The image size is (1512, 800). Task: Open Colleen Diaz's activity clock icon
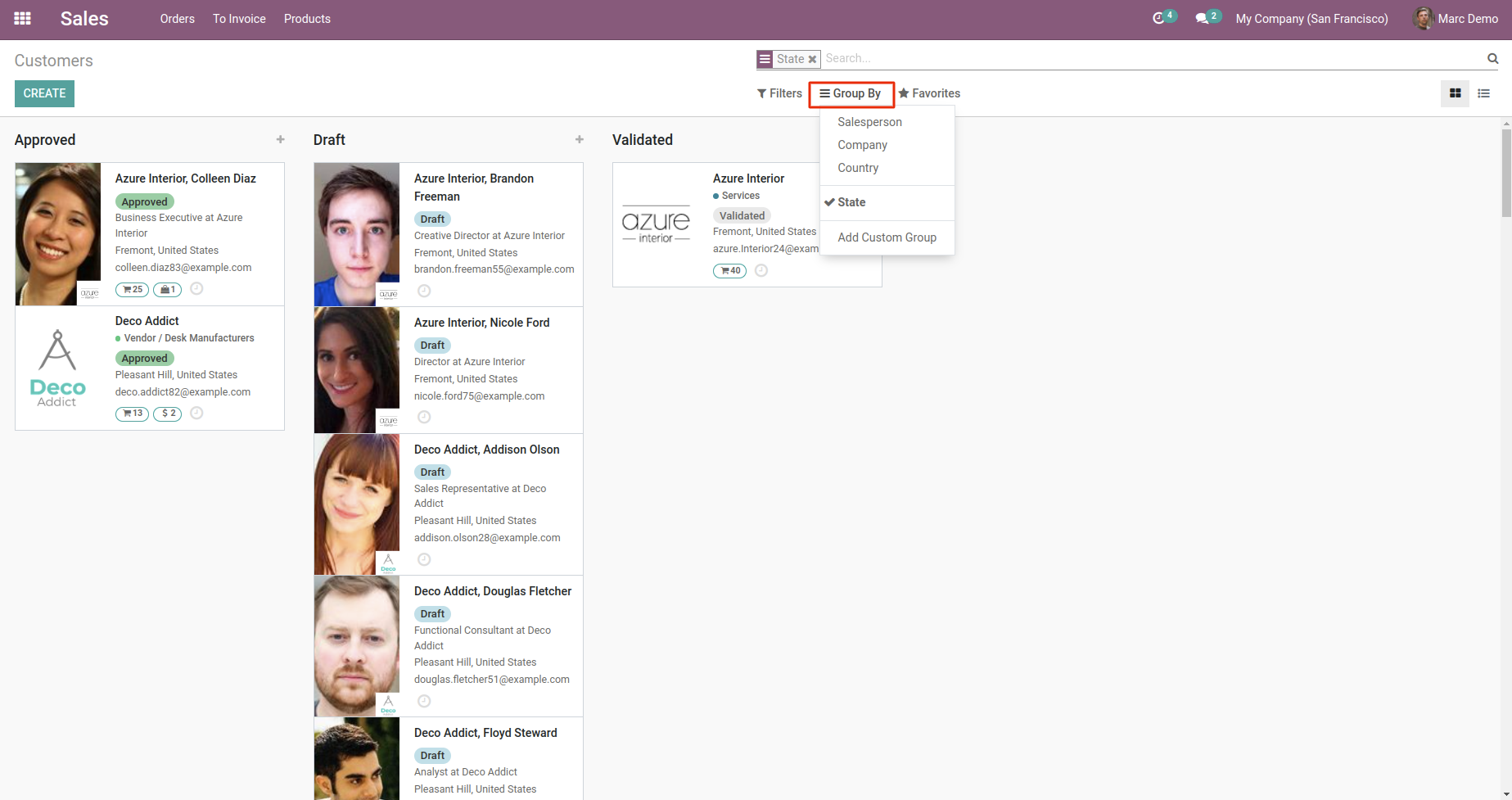(x=196, y=288)
